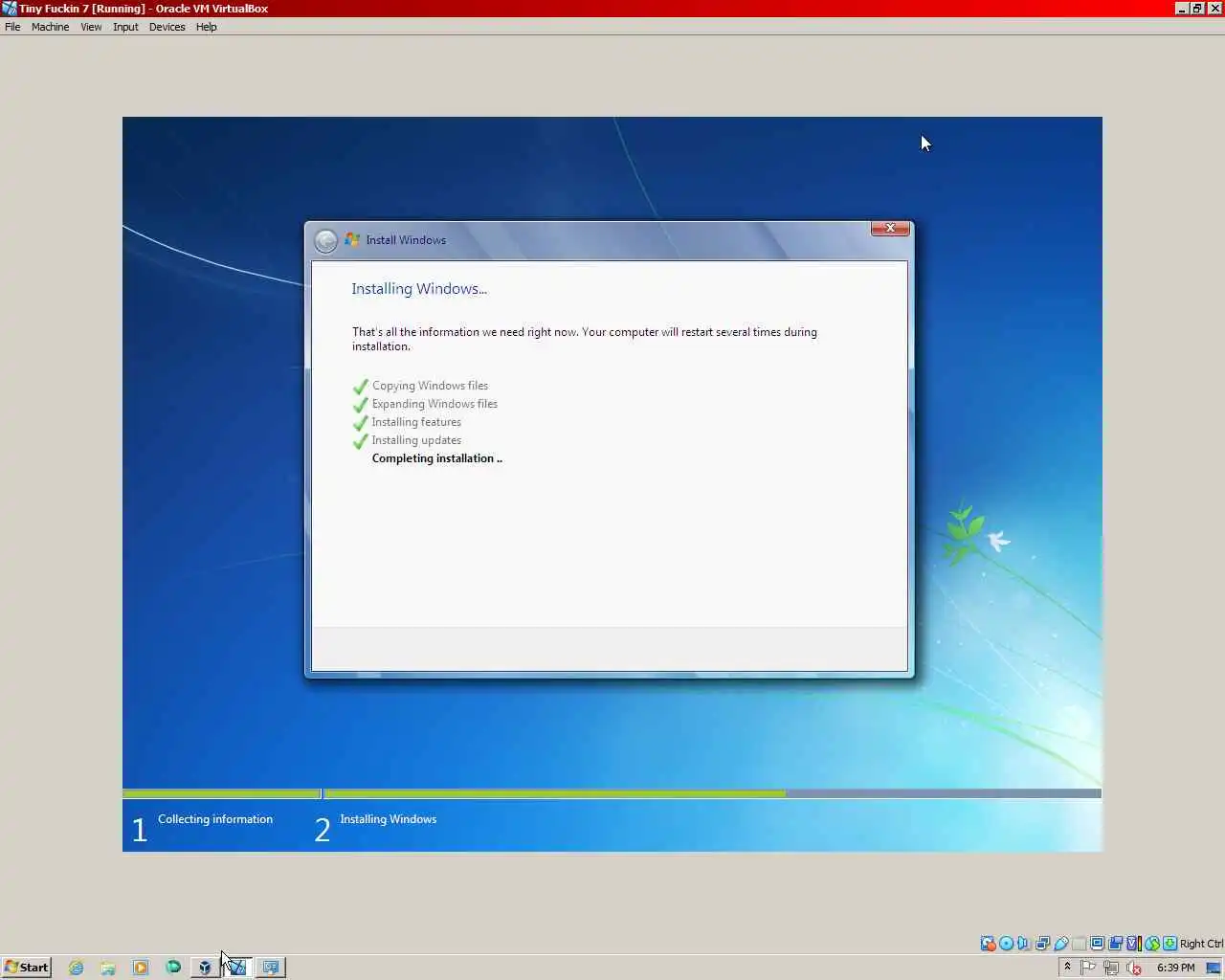Close the VirtualBox VM window

tap(1215, 8)
